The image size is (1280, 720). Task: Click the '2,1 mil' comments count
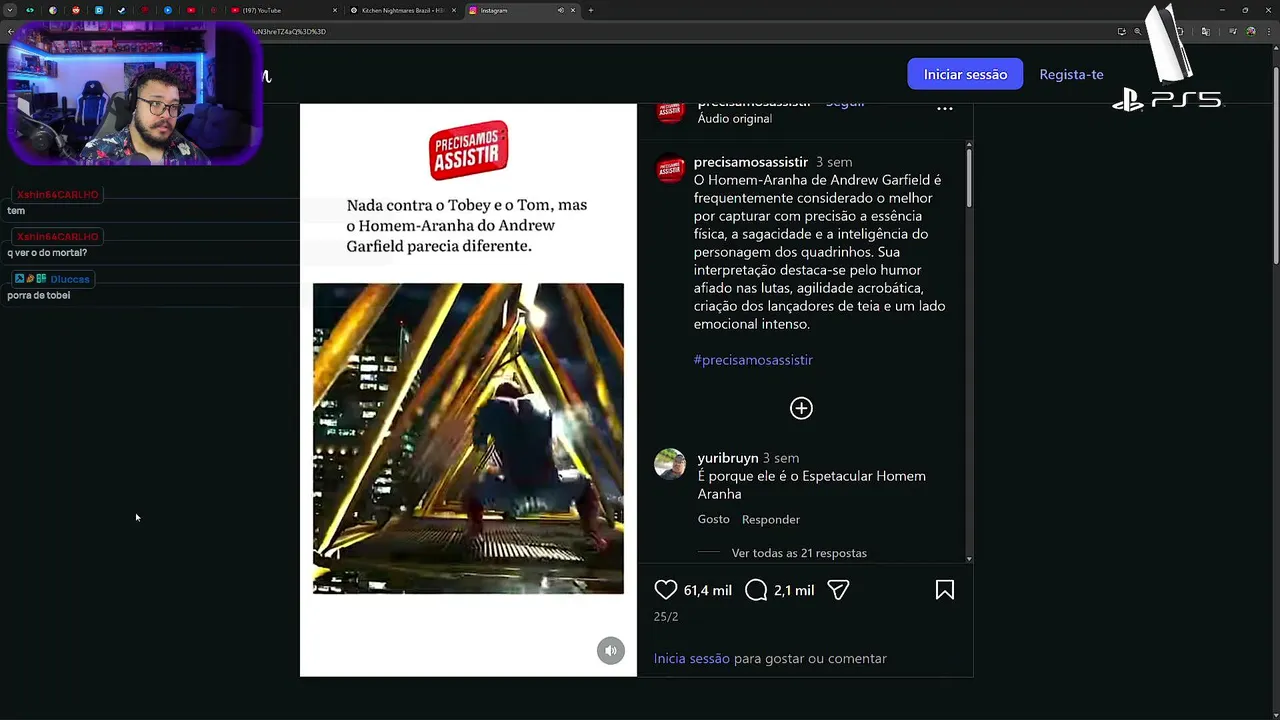(x=794, y=590)
